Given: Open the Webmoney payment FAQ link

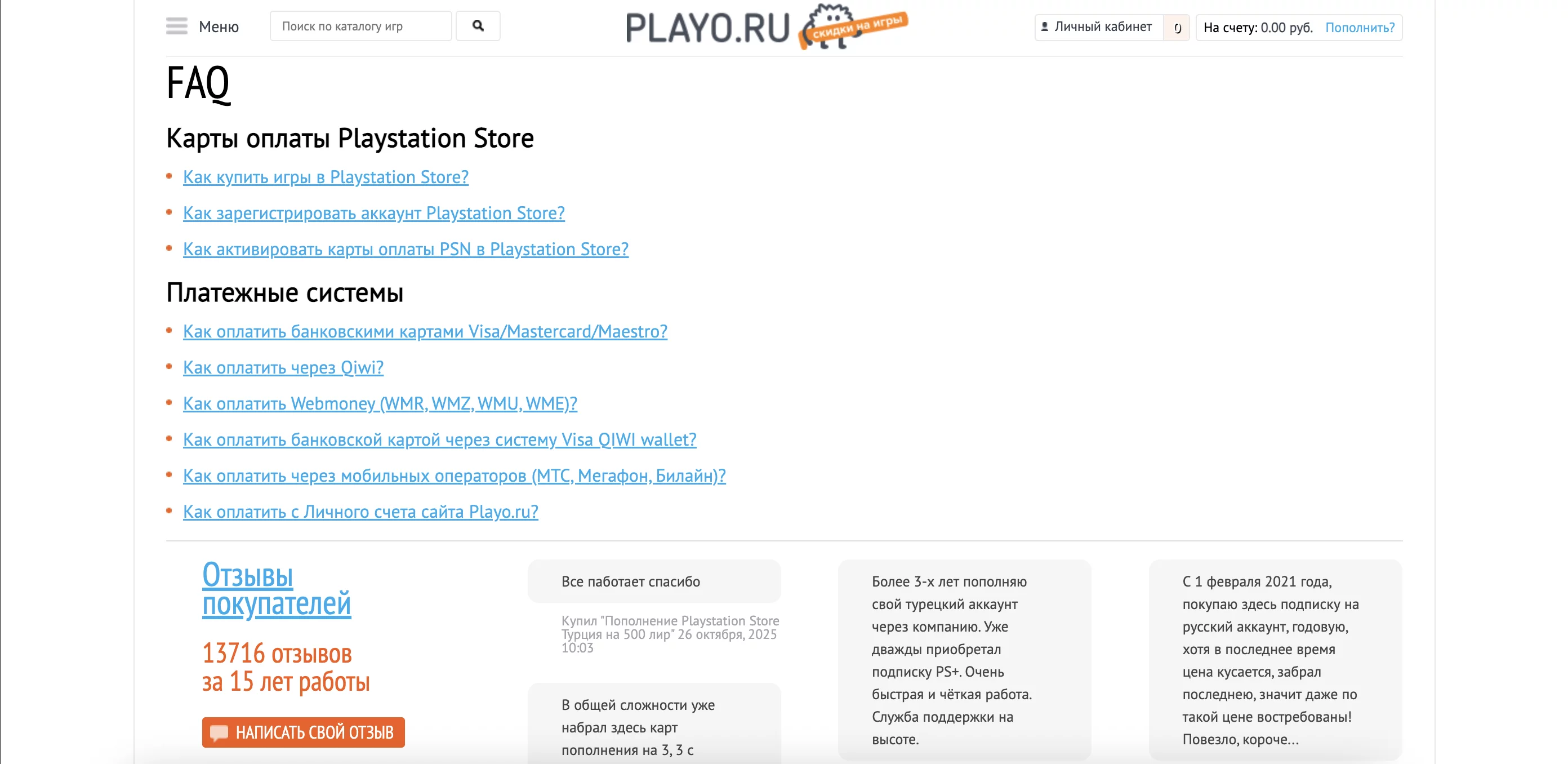Looking at the screenshot, I should [x=380, y=403].
